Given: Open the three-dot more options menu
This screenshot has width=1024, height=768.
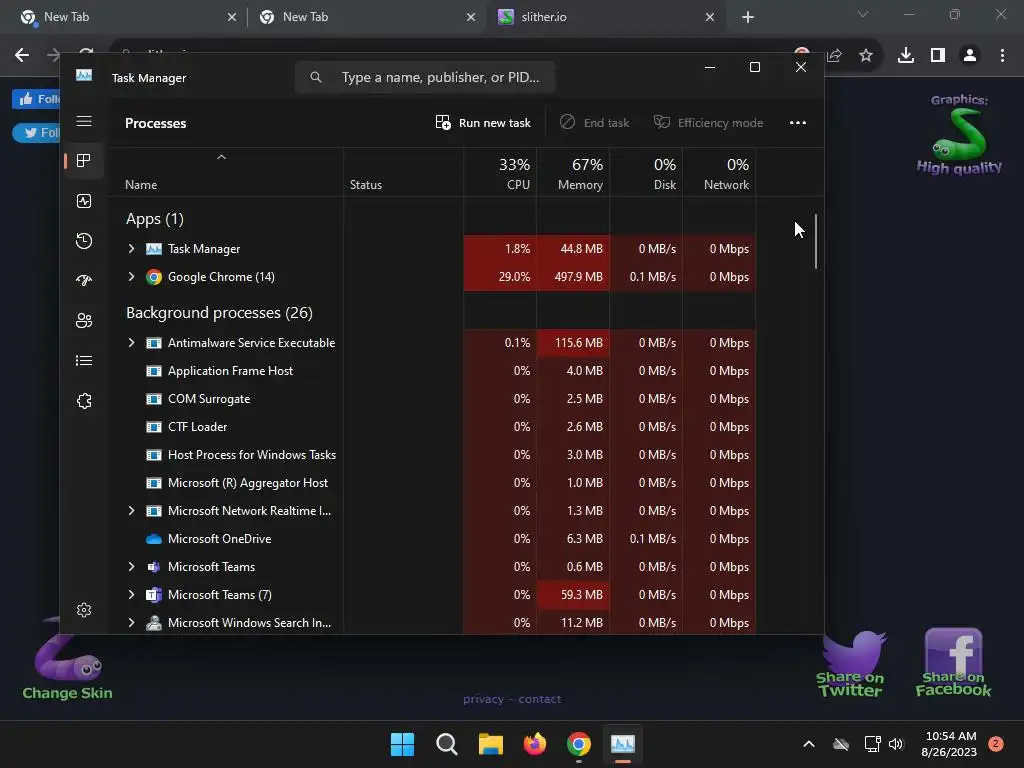Looking at the screenshot, I should pyautogui.click(x=797, y=123).
